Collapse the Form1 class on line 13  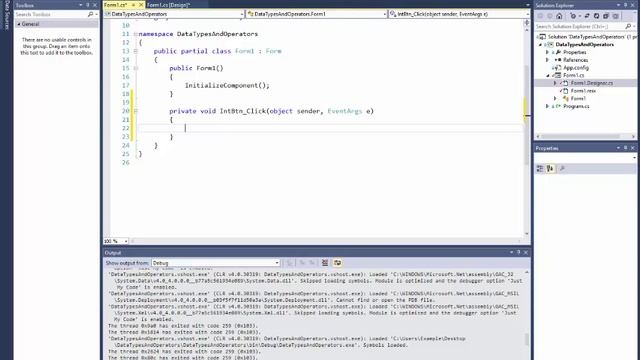(x=136, y=51)
